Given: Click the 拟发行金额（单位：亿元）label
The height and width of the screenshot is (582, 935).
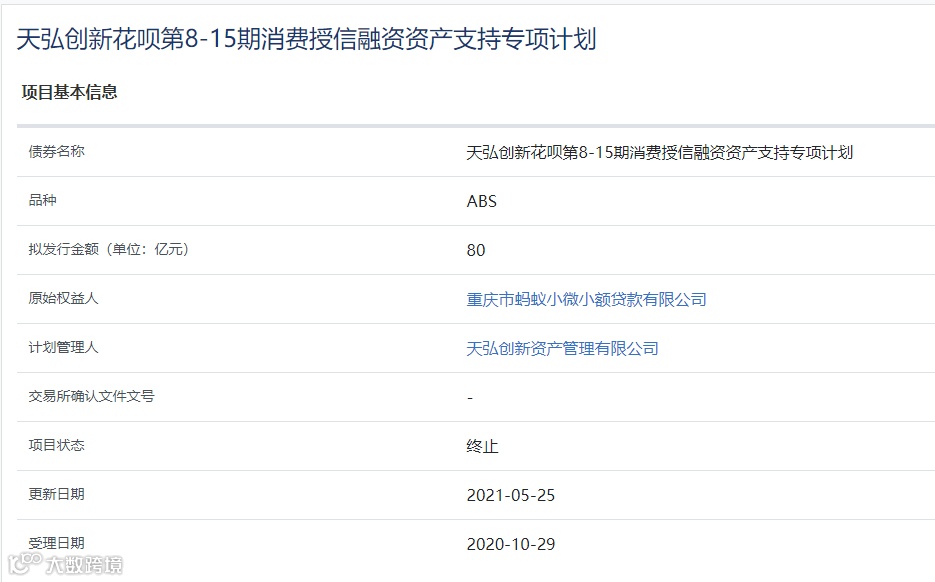Looking at the screenshot, I should [109, 249].
